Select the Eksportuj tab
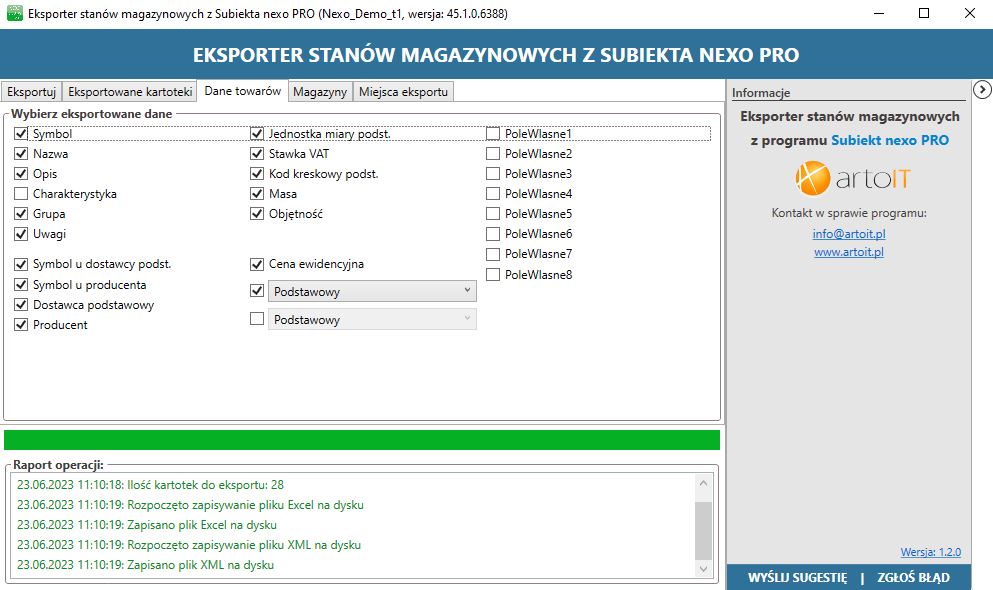The width and height of the screenshot is (993, 590). click(x=31, y=91)
